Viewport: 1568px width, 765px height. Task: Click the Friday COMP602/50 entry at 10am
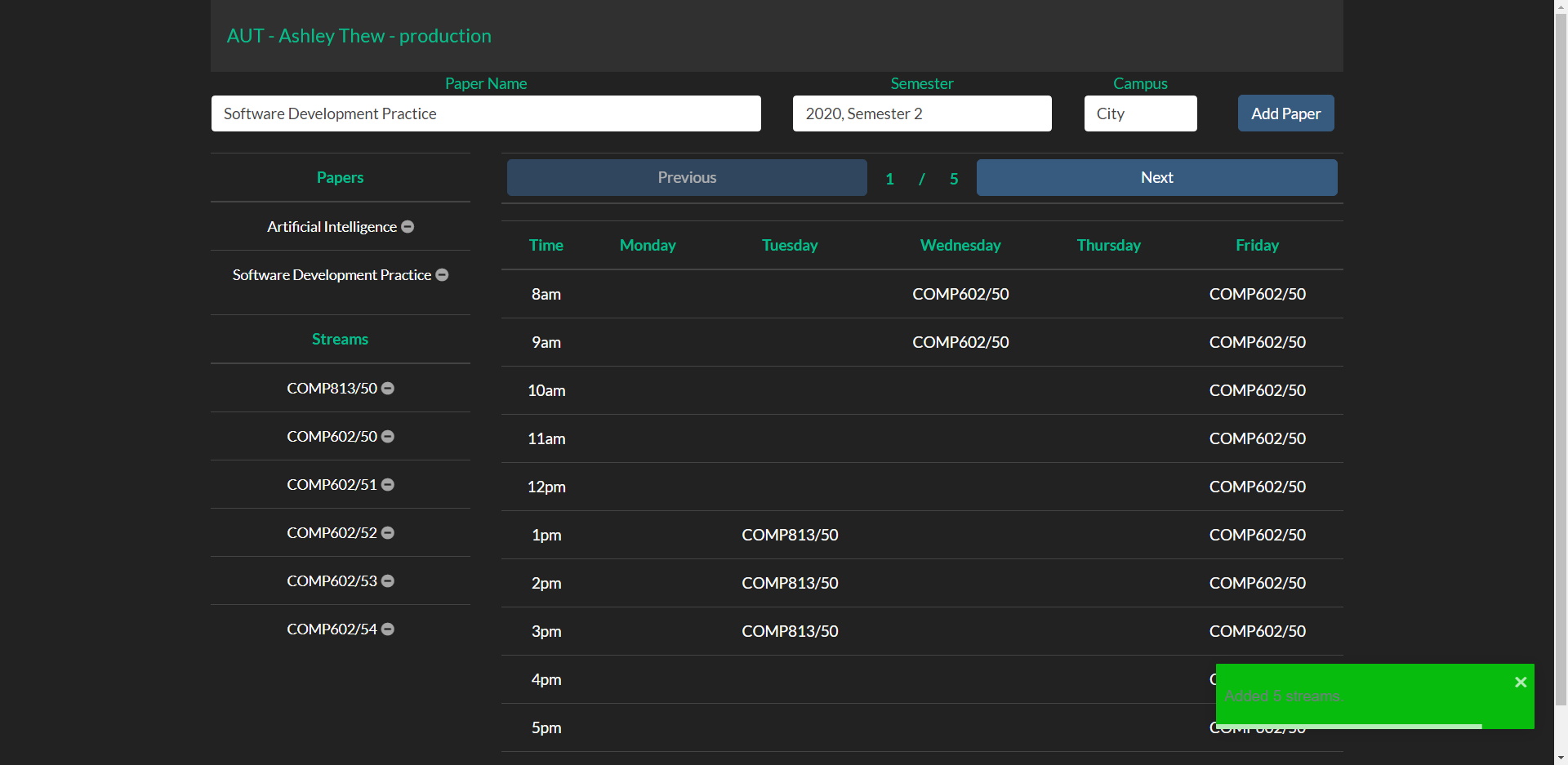click(1257, 390)
